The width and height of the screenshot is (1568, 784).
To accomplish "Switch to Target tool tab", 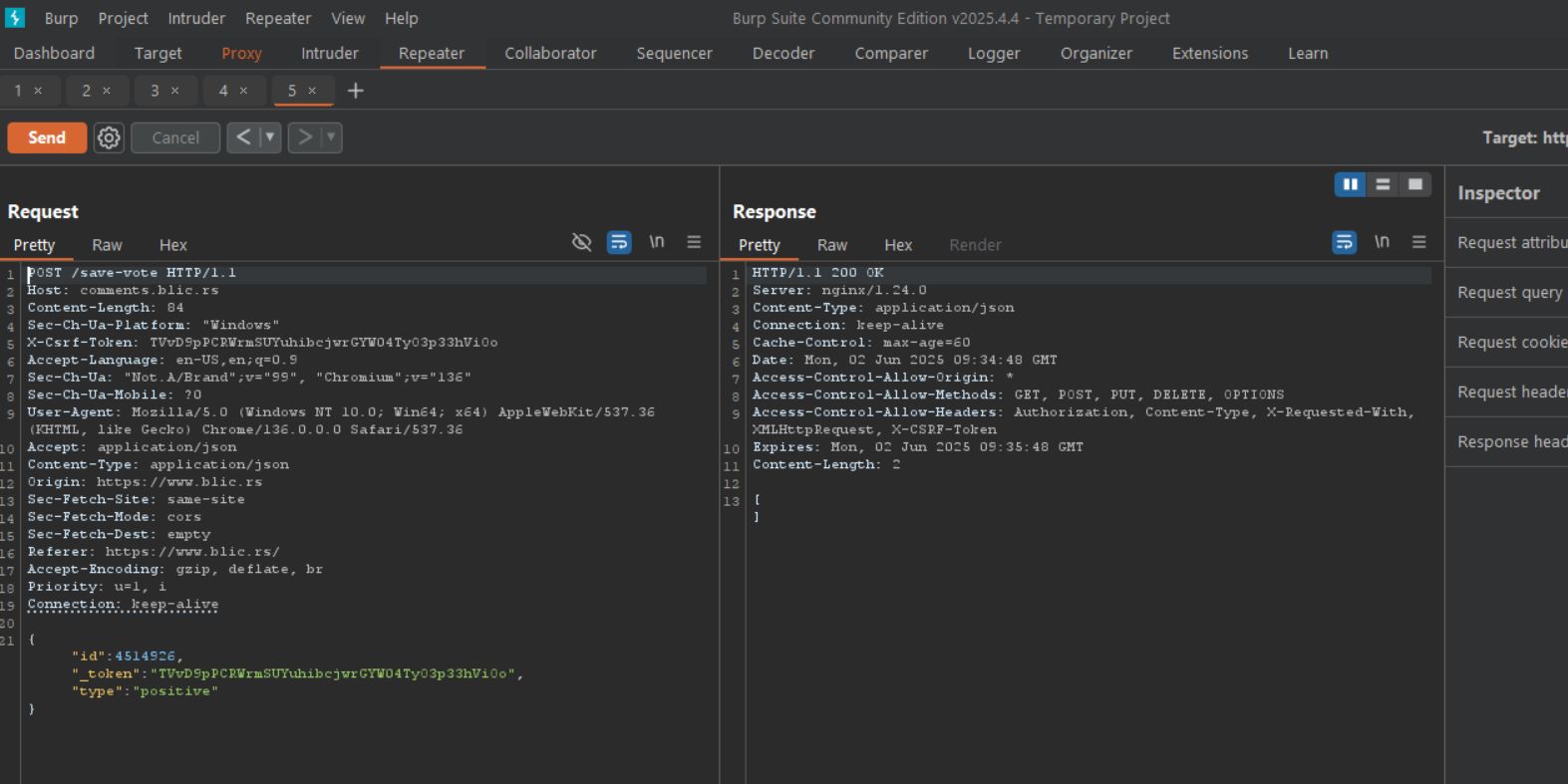I will [157, 53].
